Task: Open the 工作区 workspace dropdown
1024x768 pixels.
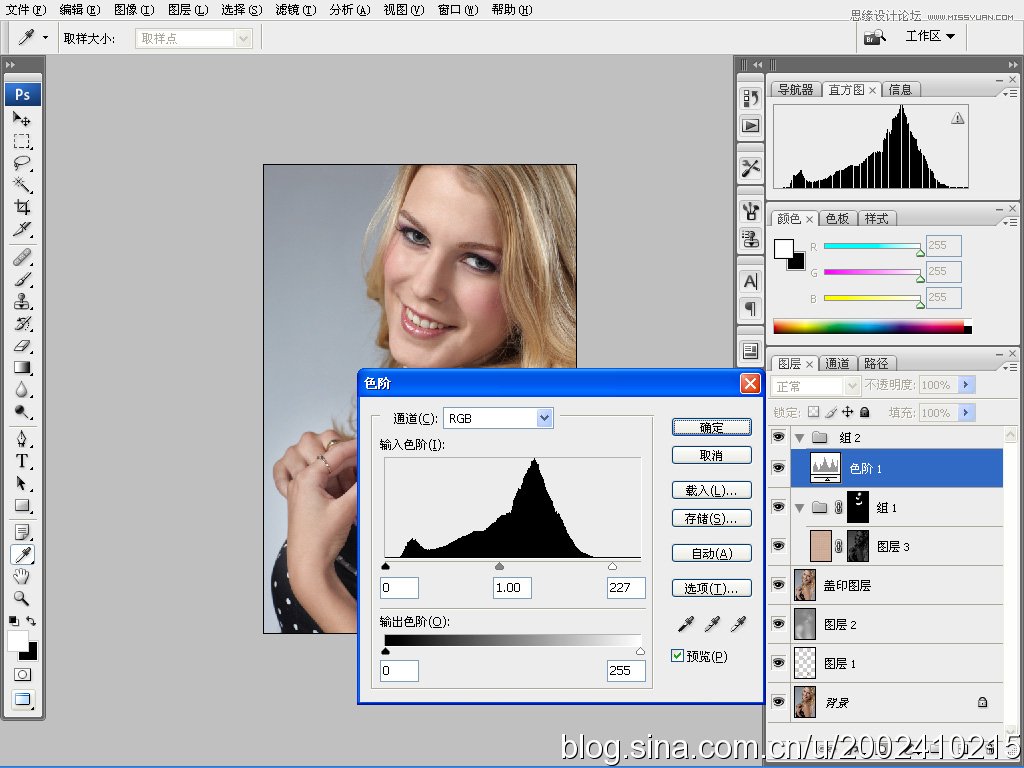Action: click(930, 37)
